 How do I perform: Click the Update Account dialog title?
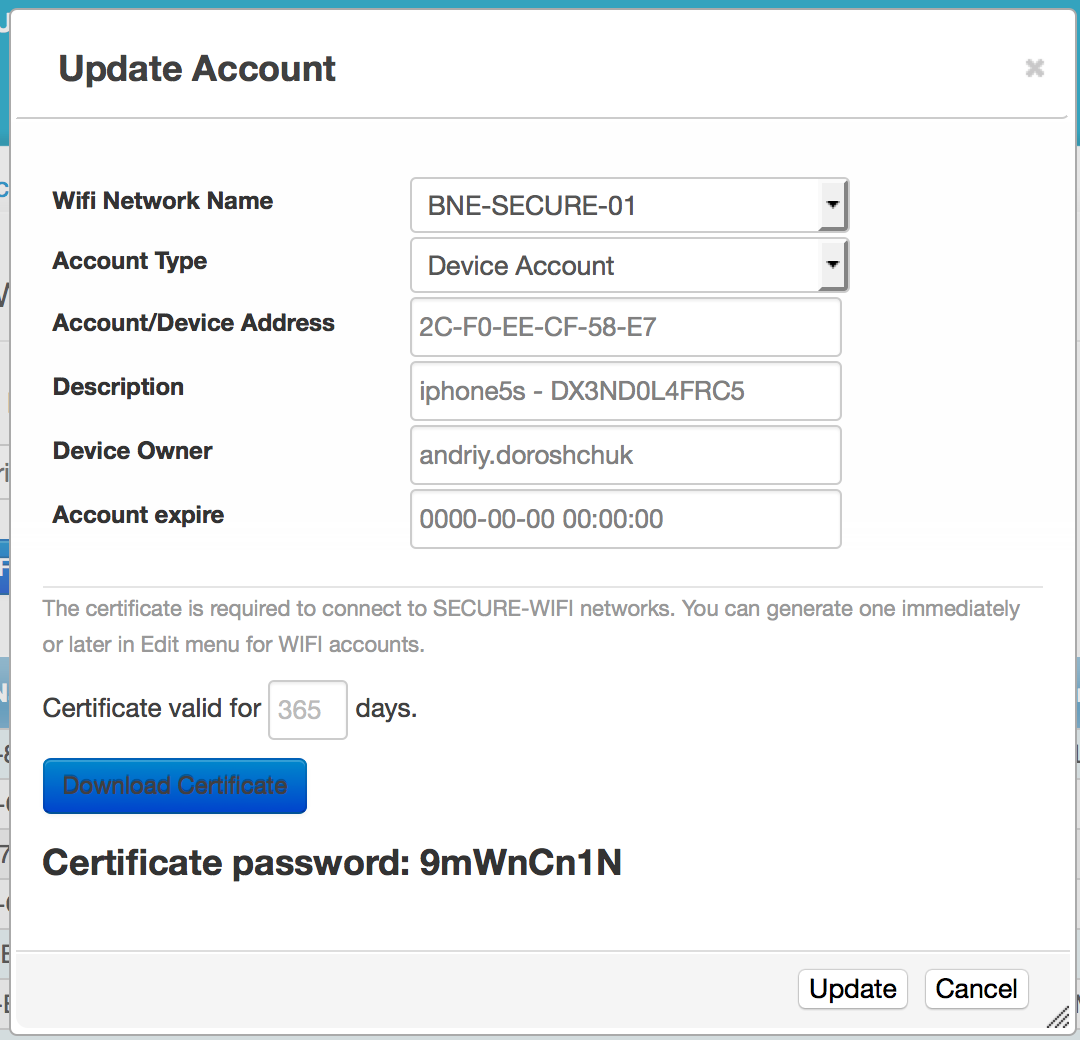point(197,69)
